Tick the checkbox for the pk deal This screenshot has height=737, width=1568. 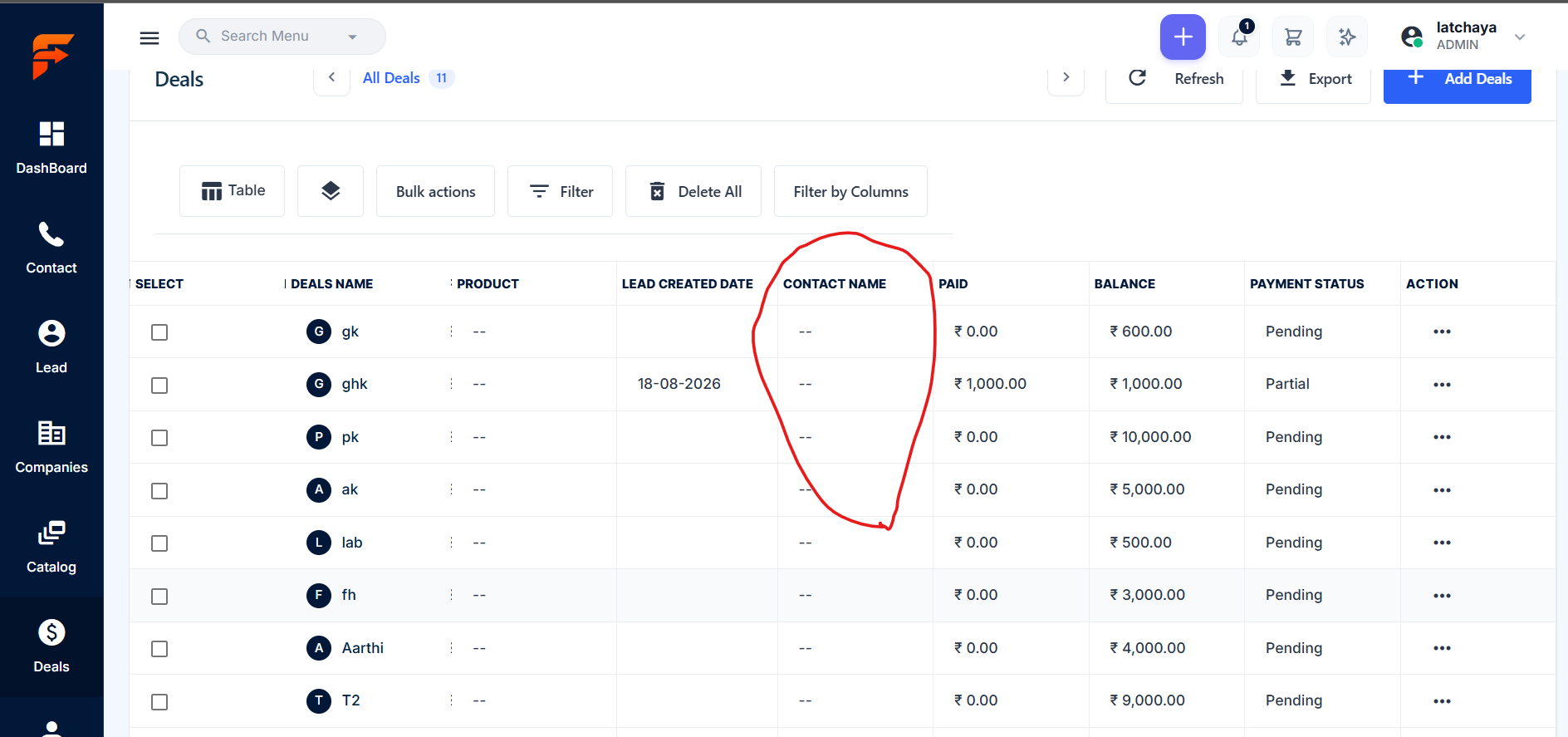click(159, 438)
